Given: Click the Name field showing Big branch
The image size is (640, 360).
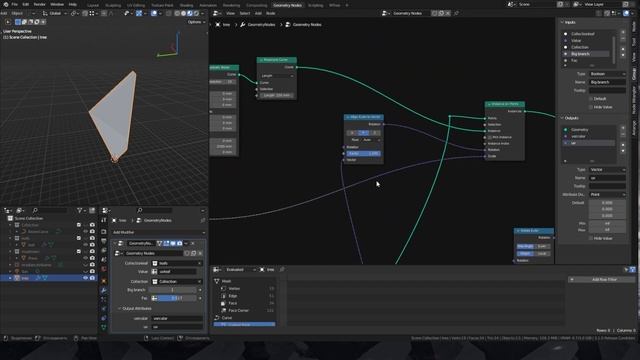Looking at the screenshot, I should (x=607, y=82).
